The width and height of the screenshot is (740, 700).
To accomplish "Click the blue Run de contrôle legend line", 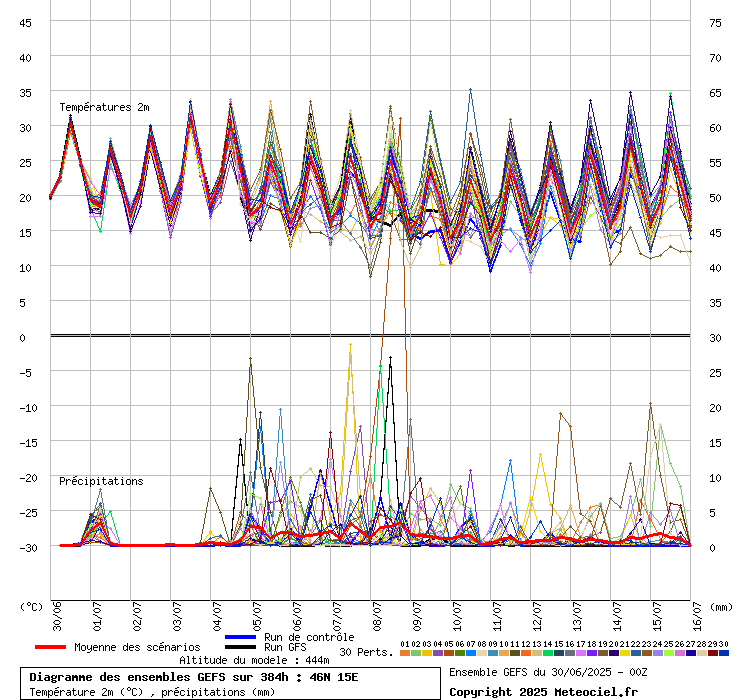I will click(x=241, y=637).
